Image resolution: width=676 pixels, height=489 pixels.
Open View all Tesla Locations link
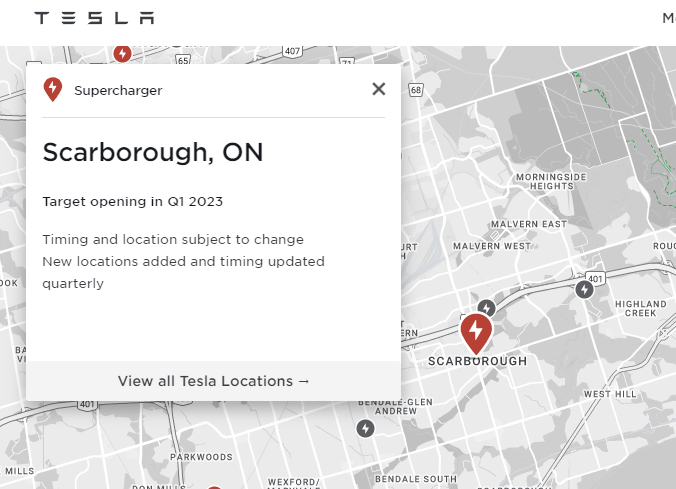[x=214, y=381]
